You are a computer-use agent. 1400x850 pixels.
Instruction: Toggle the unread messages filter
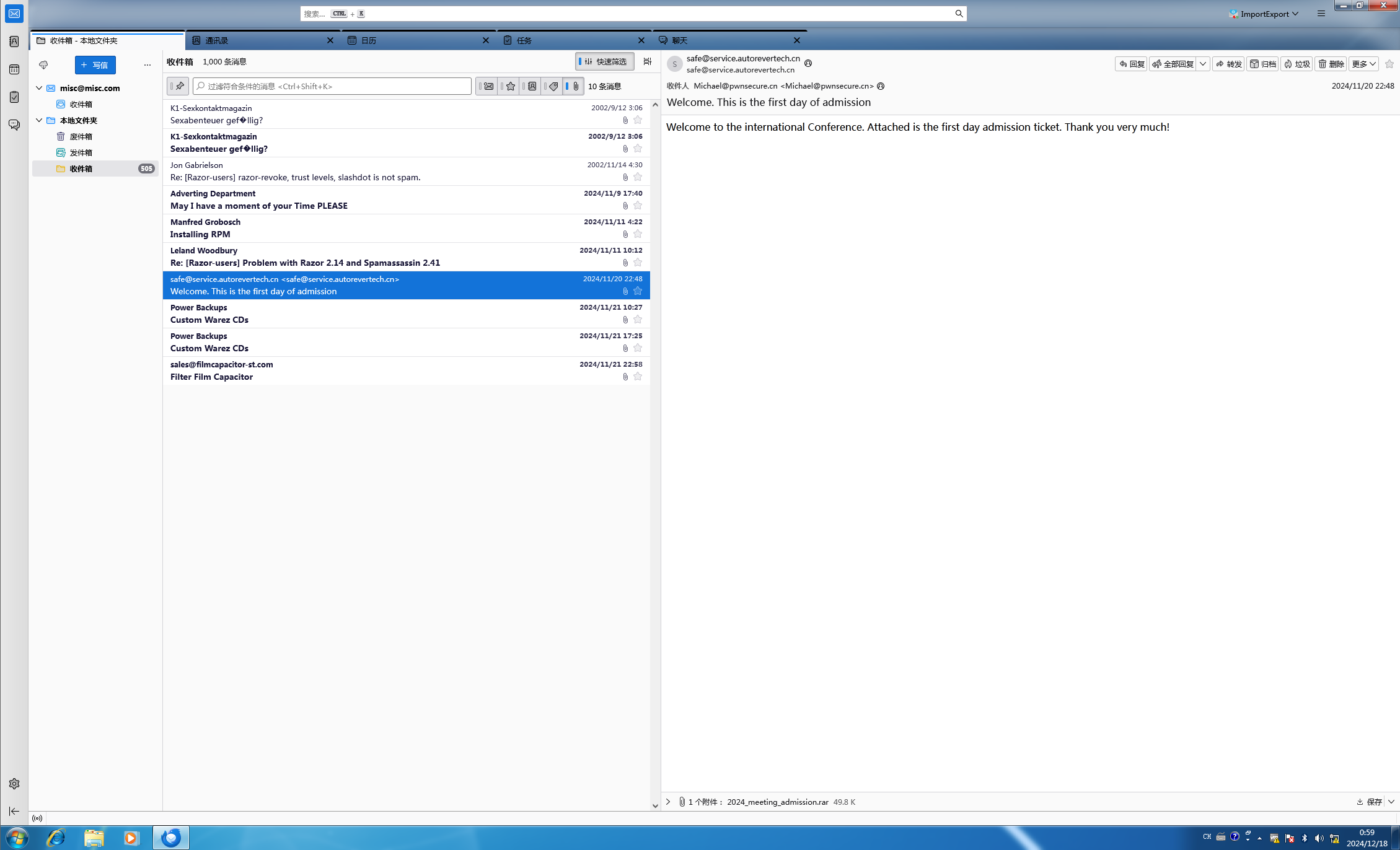487,86
